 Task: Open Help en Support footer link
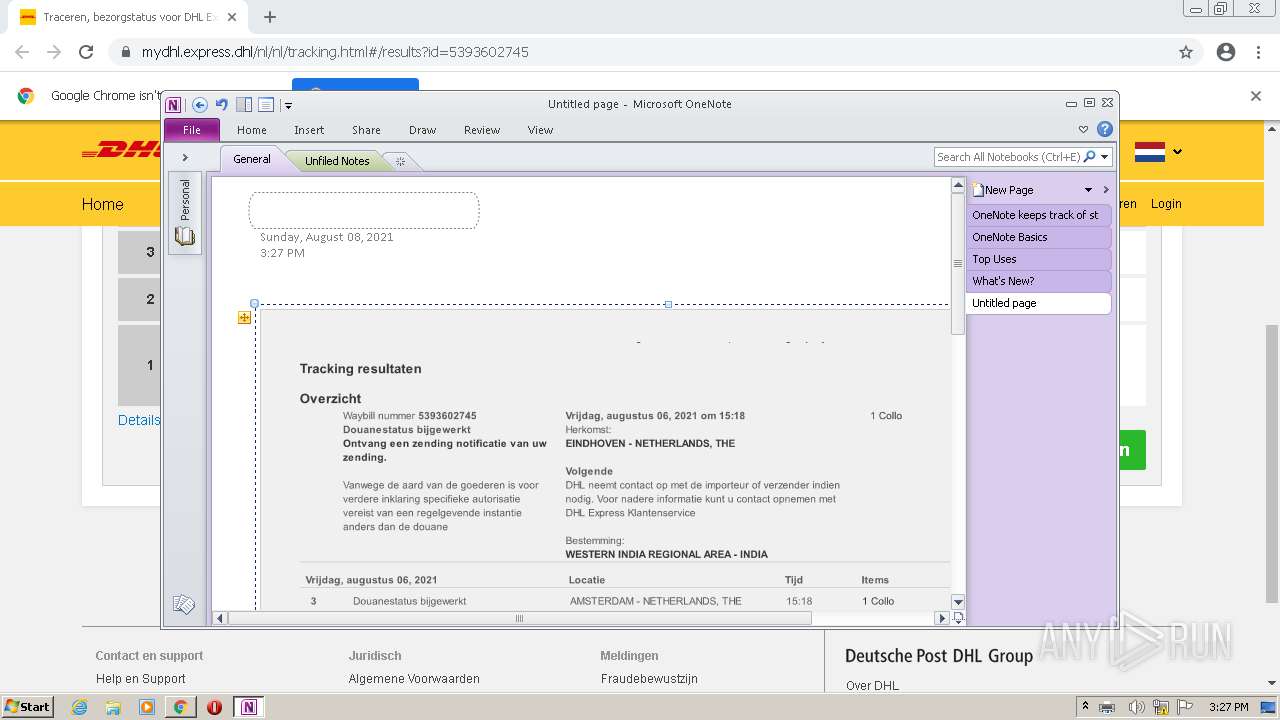(140, 678)
